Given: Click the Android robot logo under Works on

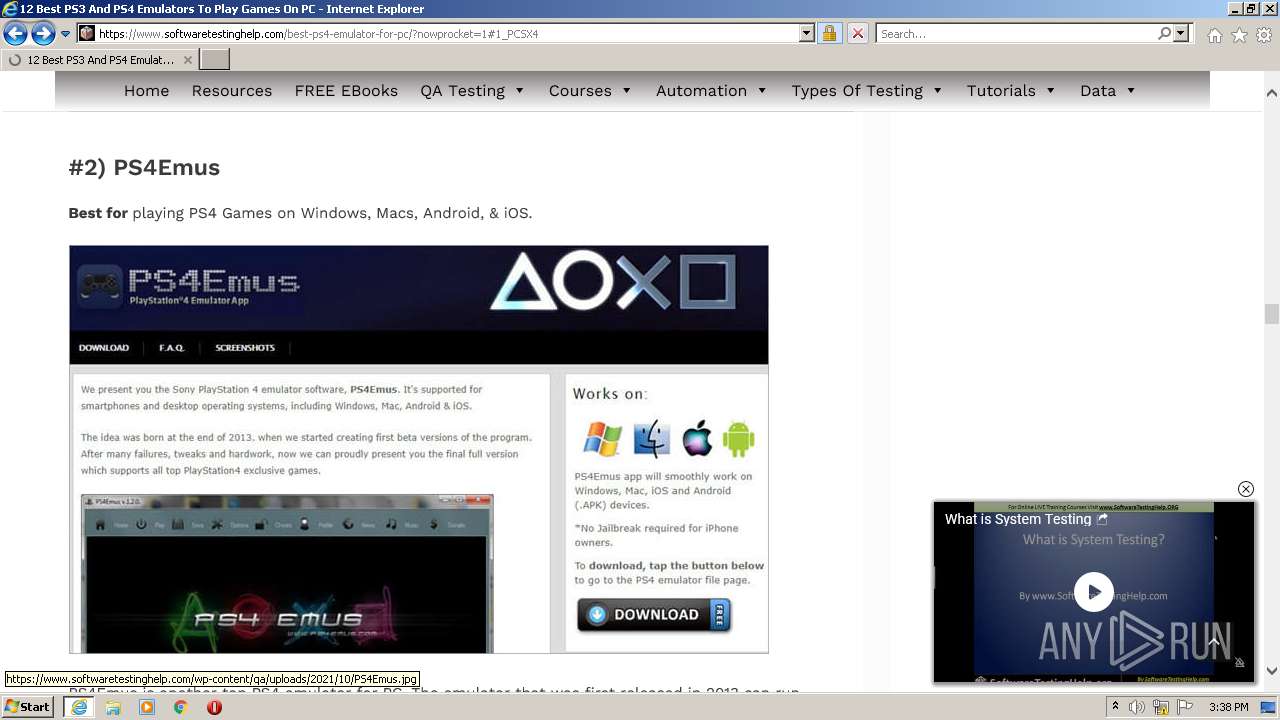Looking at the screenshot, I should [x=738, y=438].
